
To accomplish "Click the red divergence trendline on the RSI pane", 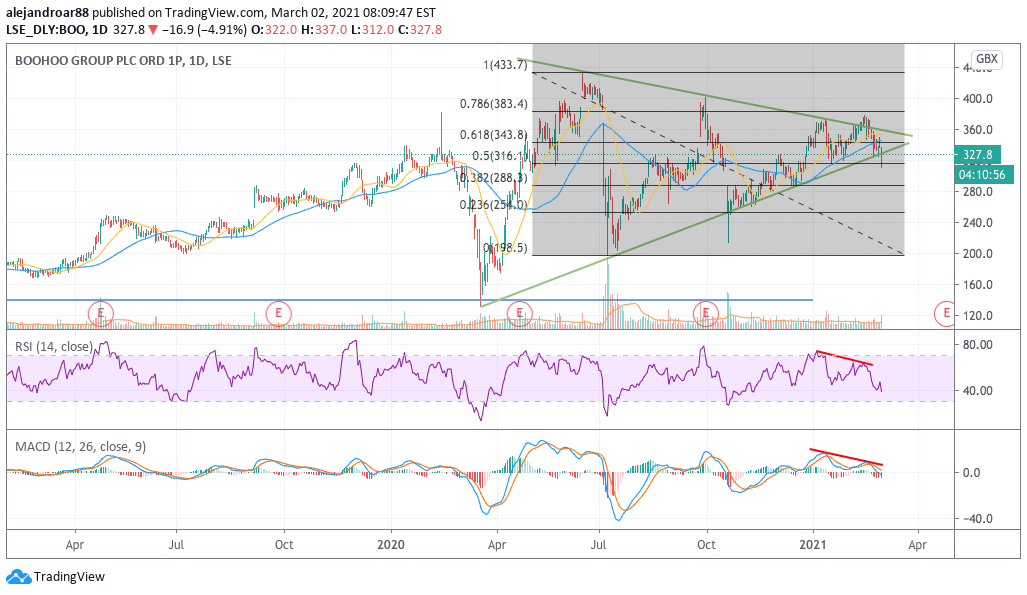I will (844, 358).
